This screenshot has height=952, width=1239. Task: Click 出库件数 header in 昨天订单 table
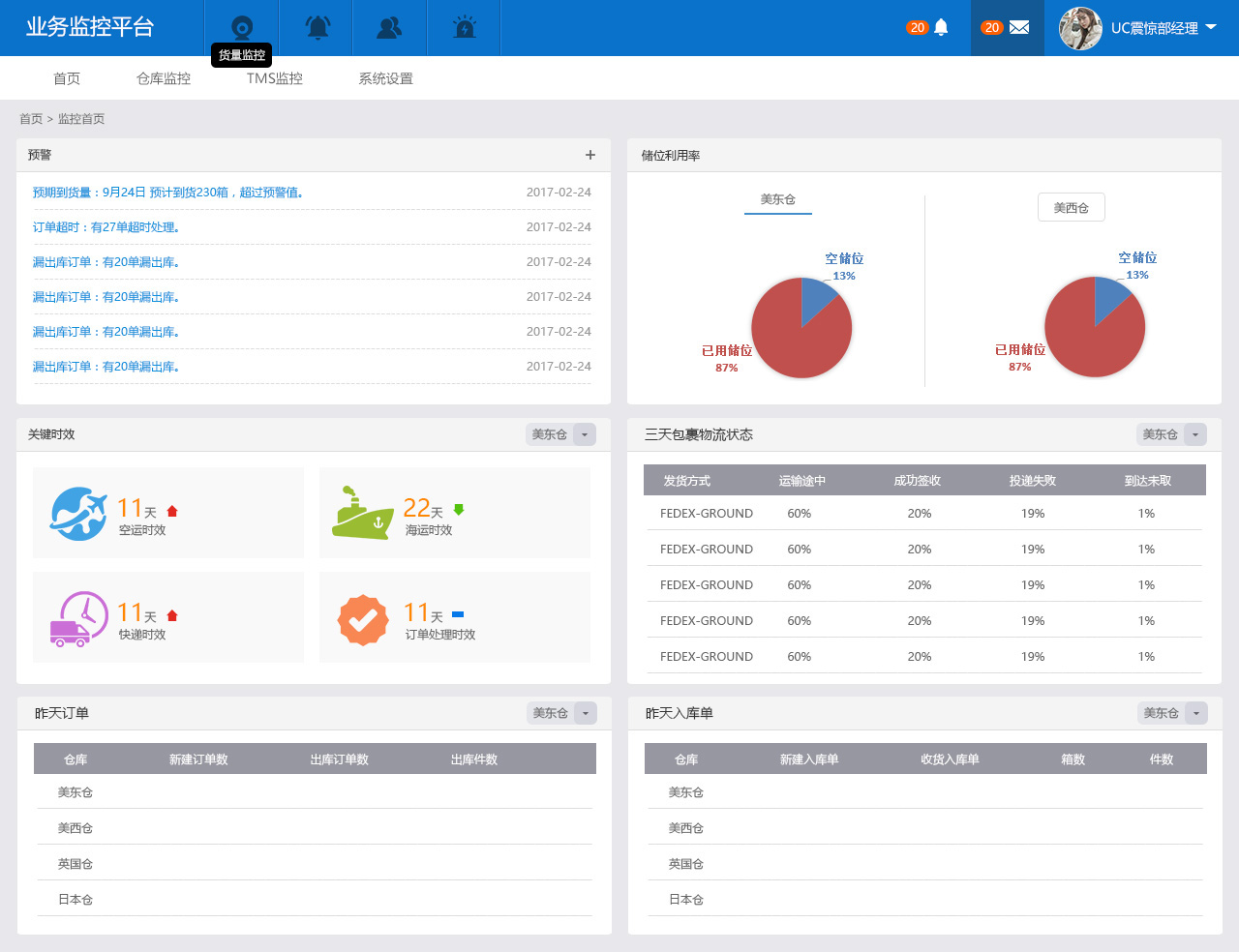(x=474, y=759)
